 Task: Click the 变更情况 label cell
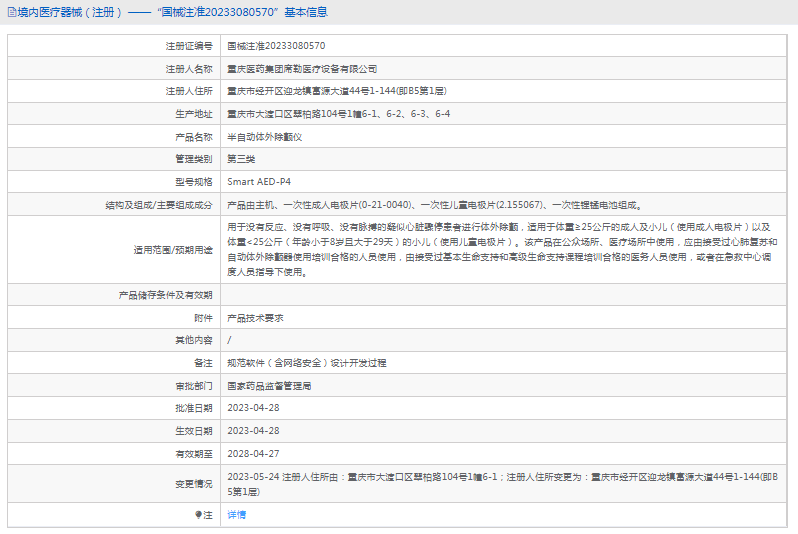[x=114, y=484]
